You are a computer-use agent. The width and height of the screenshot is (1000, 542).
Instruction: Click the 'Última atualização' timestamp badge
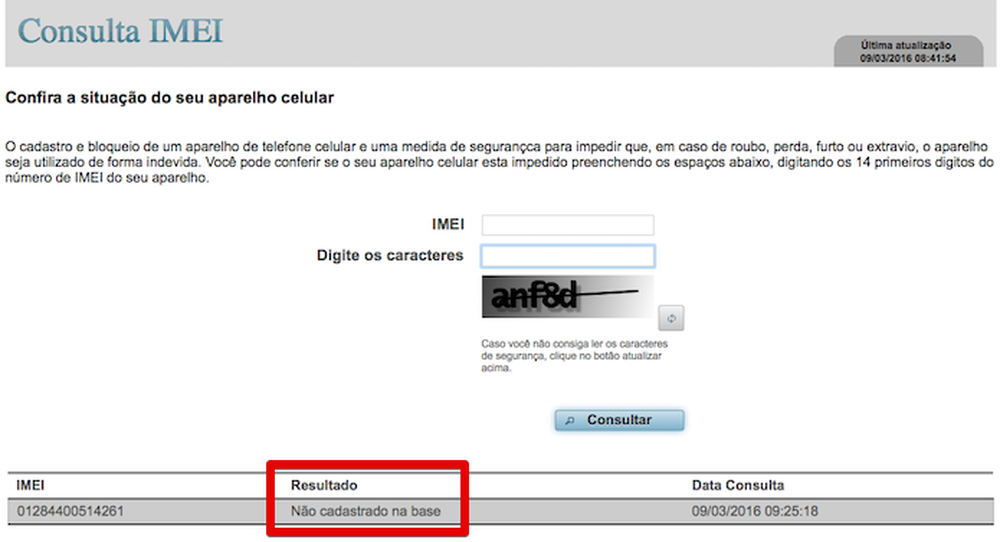pos(908,52)
